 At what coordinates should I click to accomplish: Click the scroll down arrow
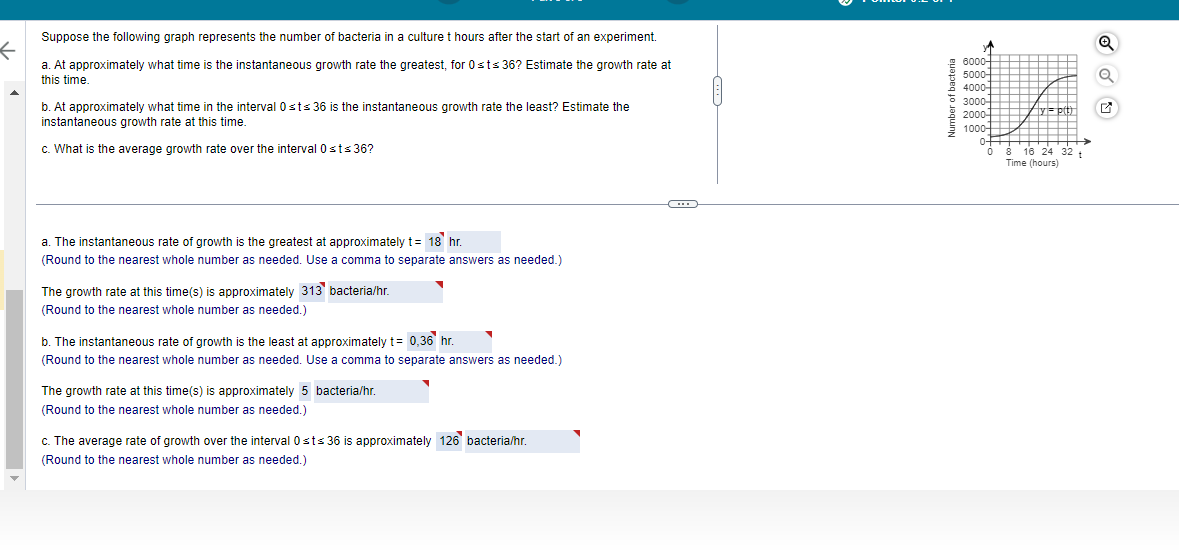pos(14,479)
